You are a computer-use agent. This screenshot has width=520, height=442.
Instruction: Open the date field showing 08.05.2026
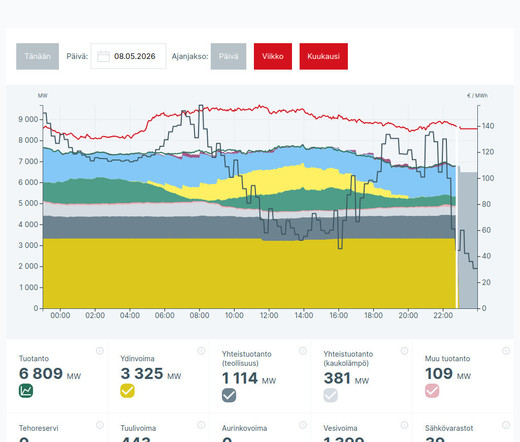(x=128, y=56)
